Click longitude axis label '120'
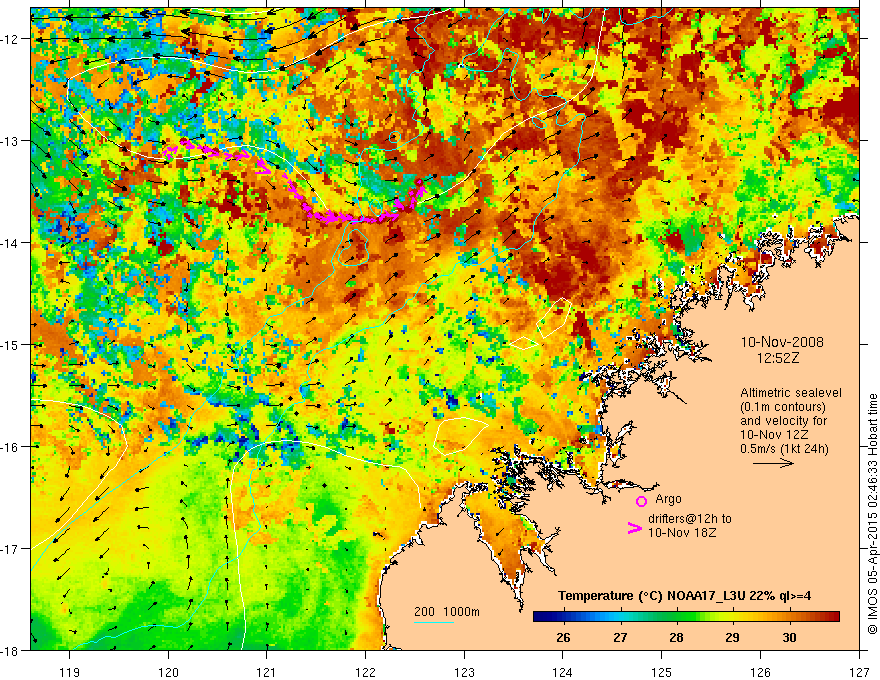The image size is (880, 680). [168, 672]
